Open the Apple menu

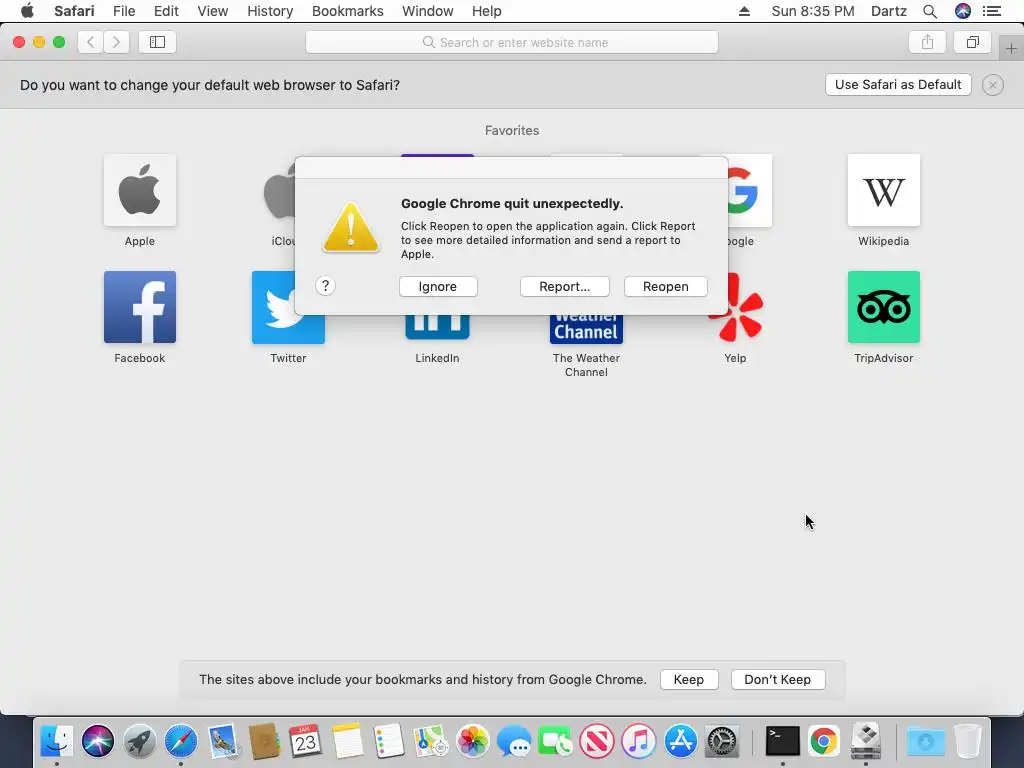click(27, 11)
